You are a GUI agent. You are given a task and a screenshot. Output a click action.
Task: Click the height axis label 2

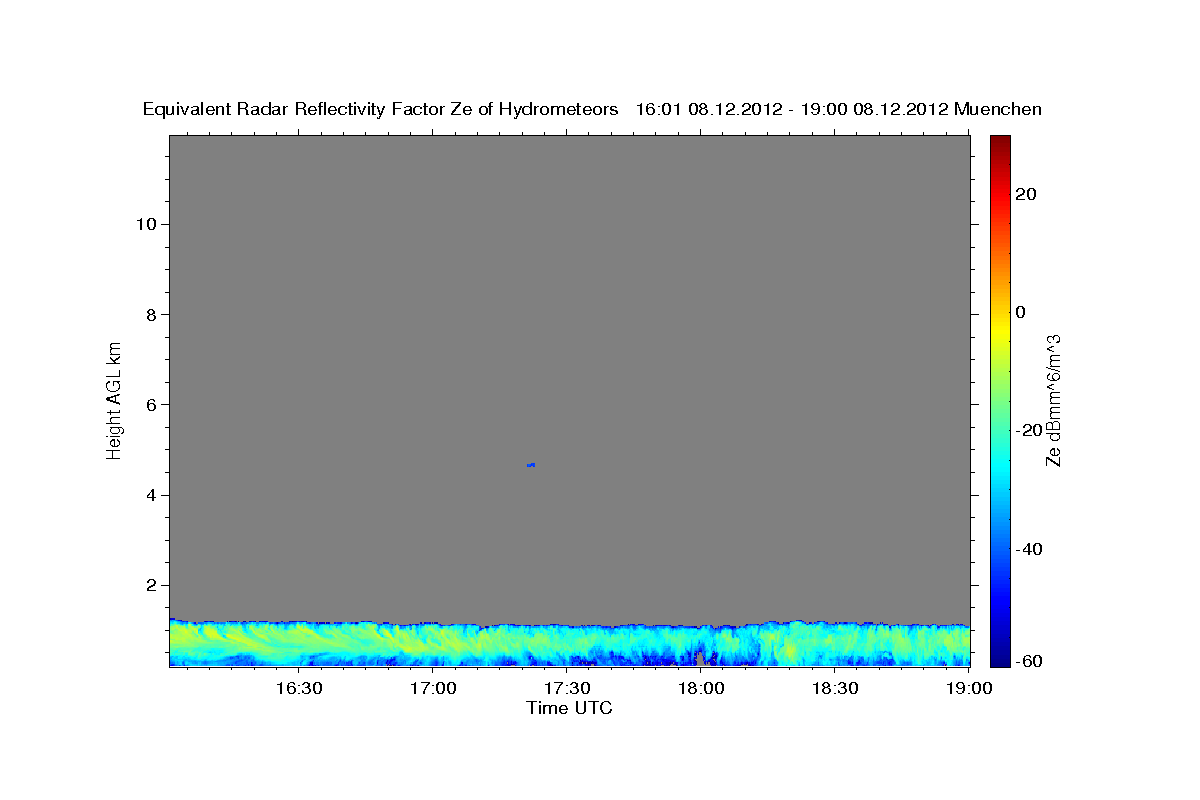point(152,586)
